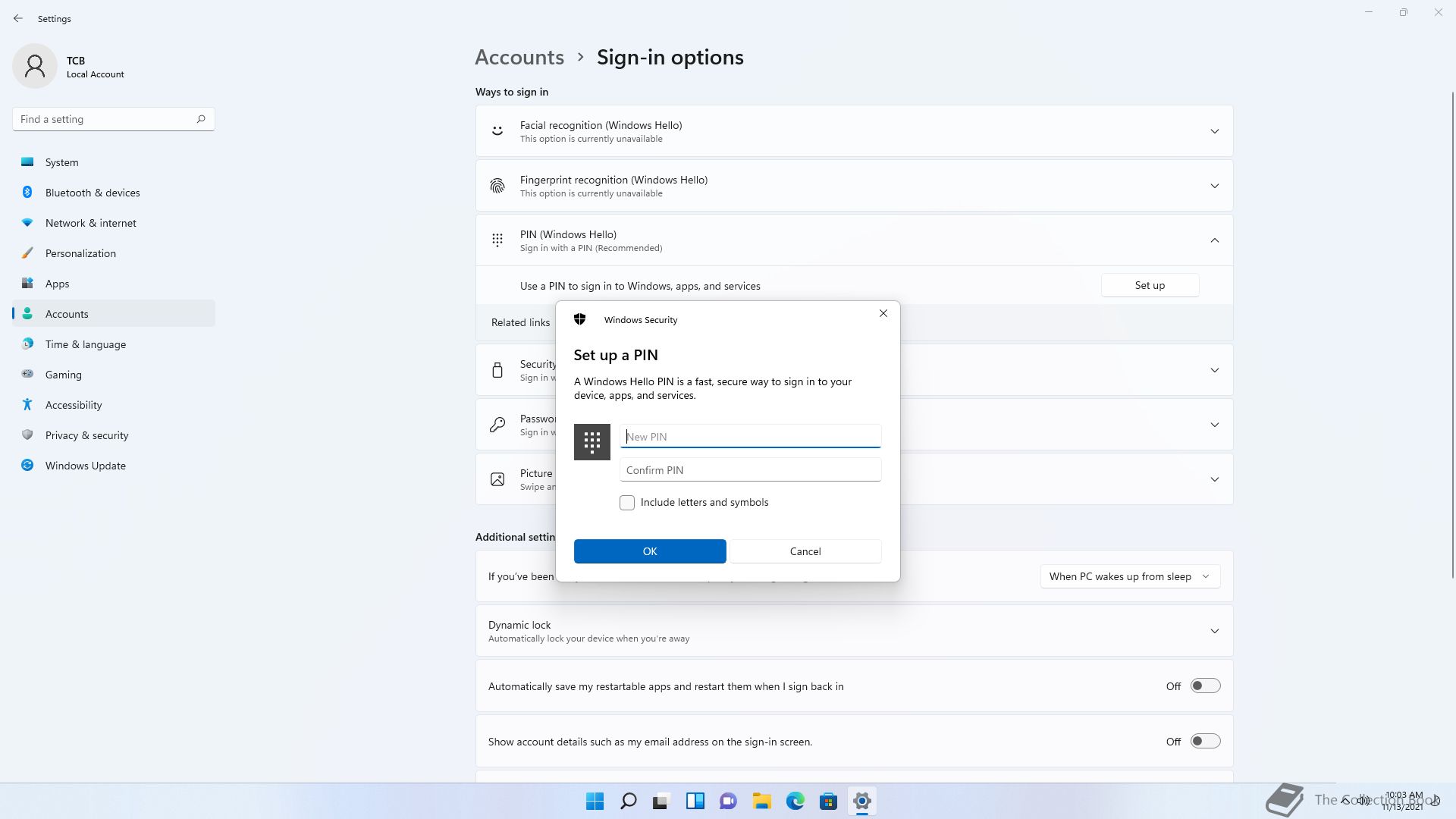Screen dimensions: 1456x819
Task: Click the Find a setting search box
Action: click(114, 119)
